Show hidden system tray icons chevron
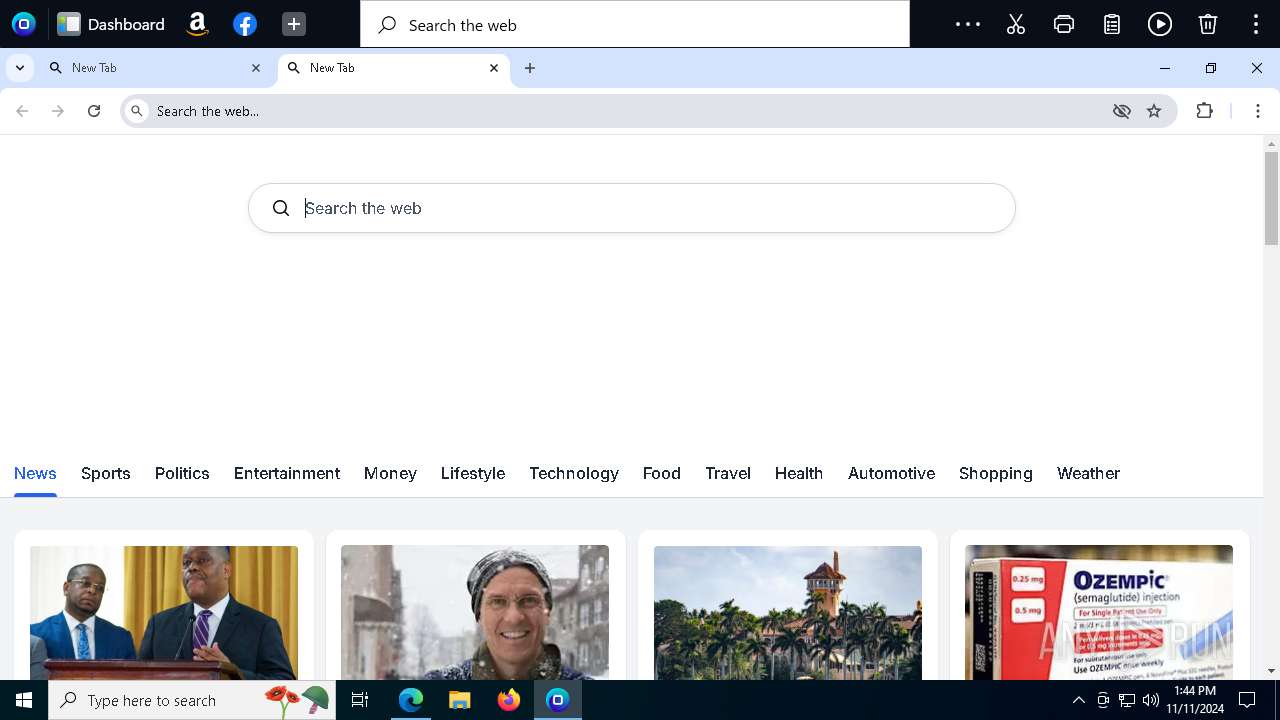This screenshot has width=1280, height=720. click(x=1078, y=700)
